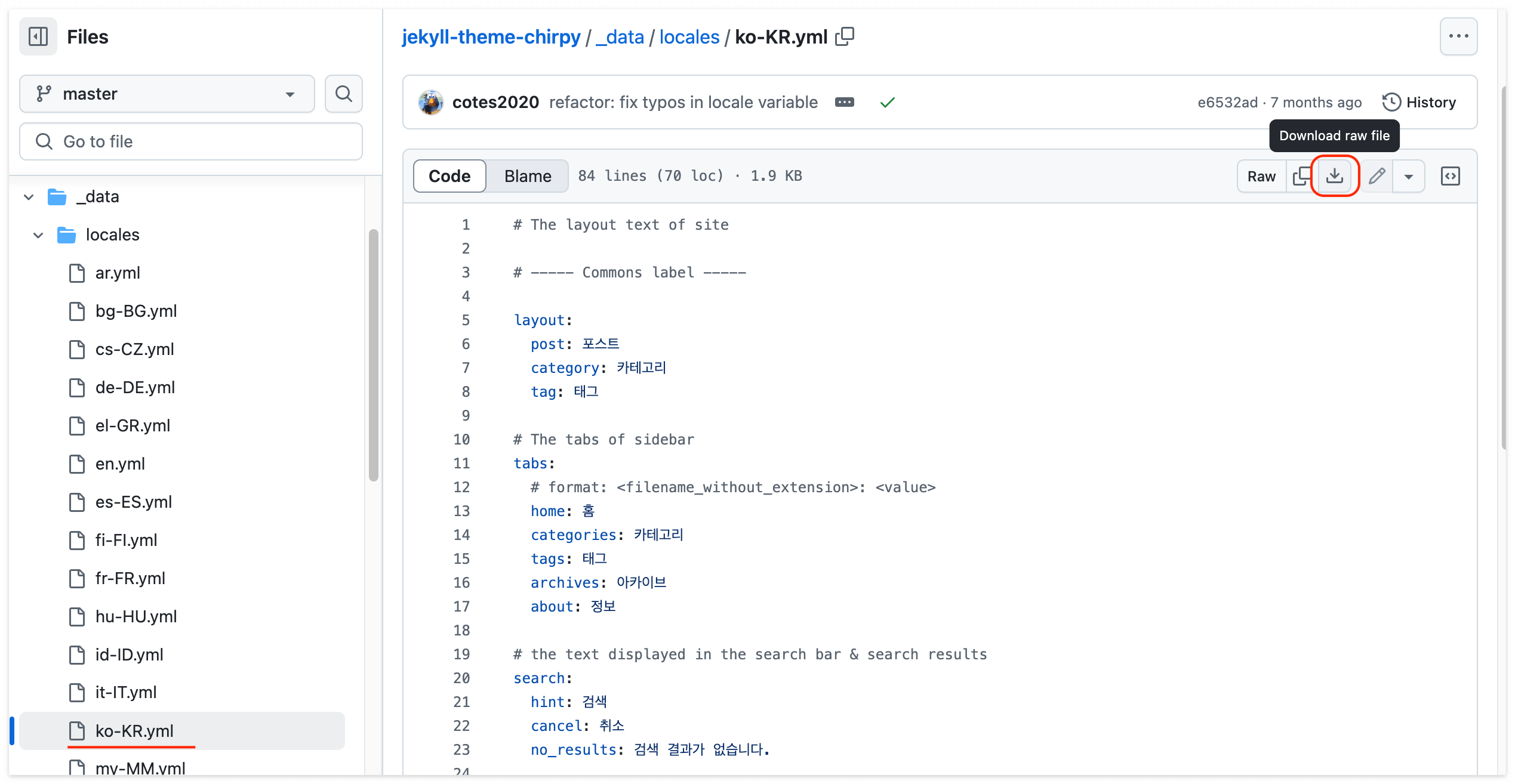The height and width of the screenshot is (784, 1515).
Task: Collapse the _data folder
Action: pos(29,197)
